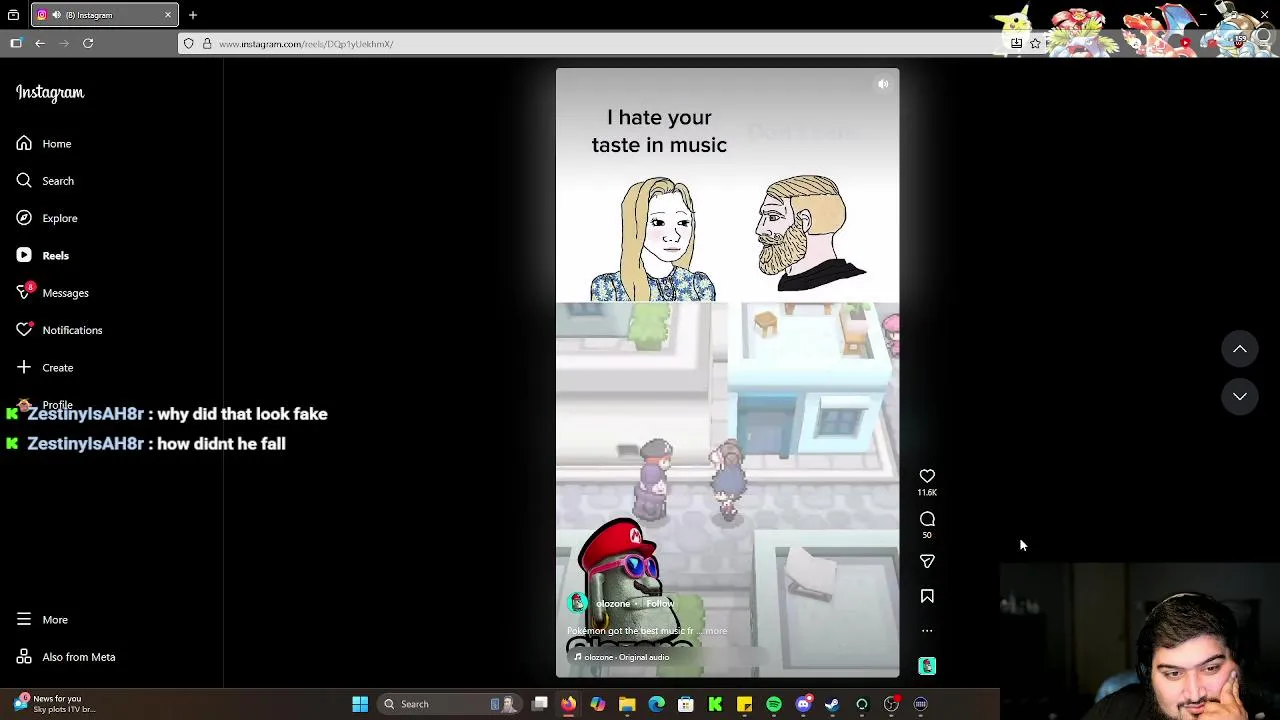
Task: Open File Explorer on the taskbar
Action: pyautogui.click(x=627, y=704)
